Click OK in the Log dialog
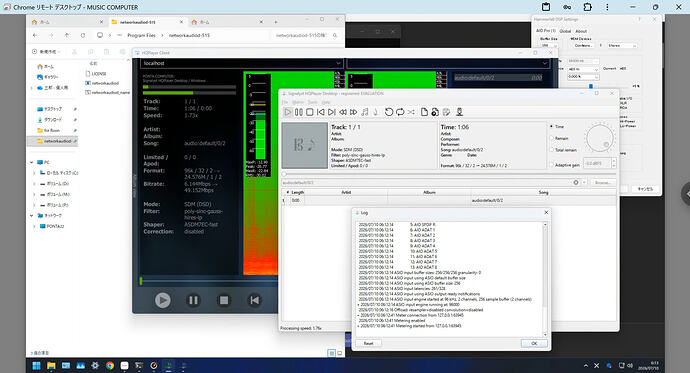Screen dimensions: 690x373 (x=534, y=344)
